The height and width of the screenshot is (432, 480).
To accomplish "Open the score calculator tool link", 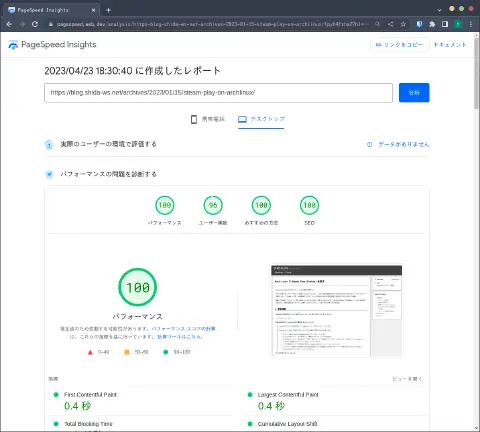I will [180, 337].
